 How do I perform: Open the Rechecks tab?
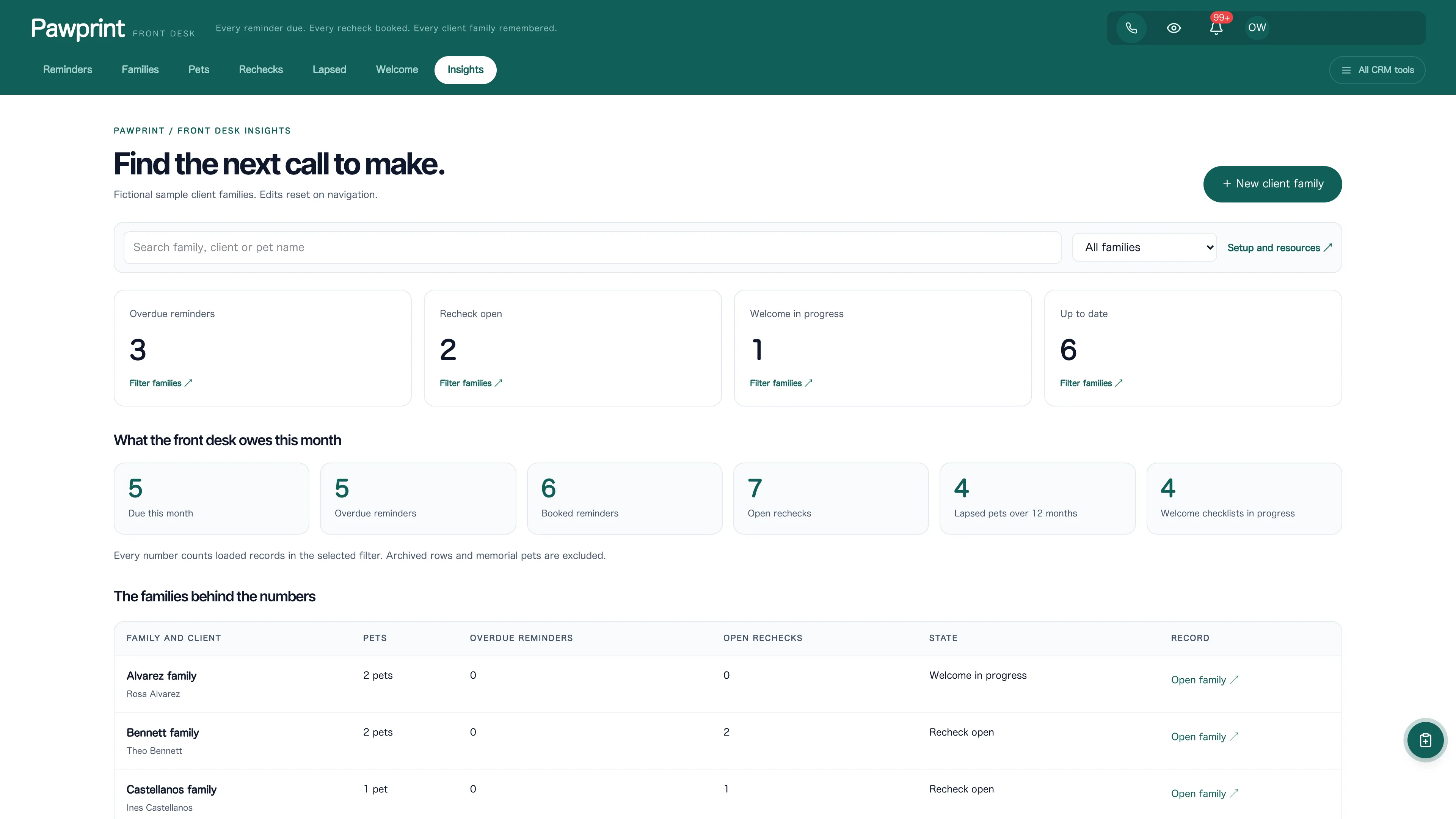(260, 69)
